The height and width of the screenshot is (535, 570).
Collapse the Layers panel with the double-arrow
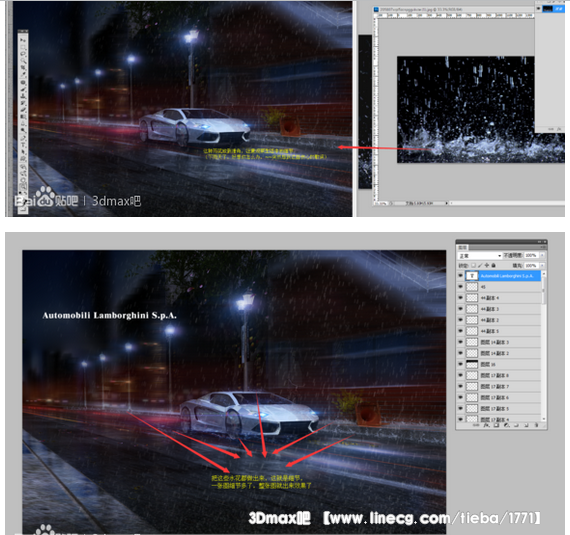point(539,242)
